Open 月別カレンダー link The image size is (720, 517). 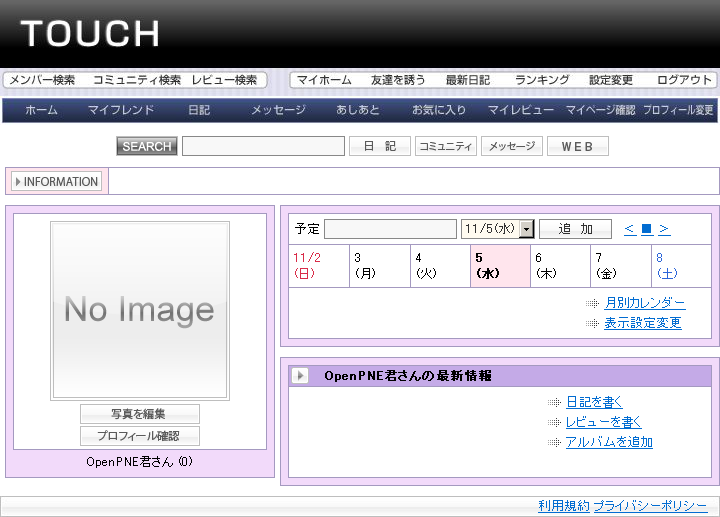coord(645,303)
